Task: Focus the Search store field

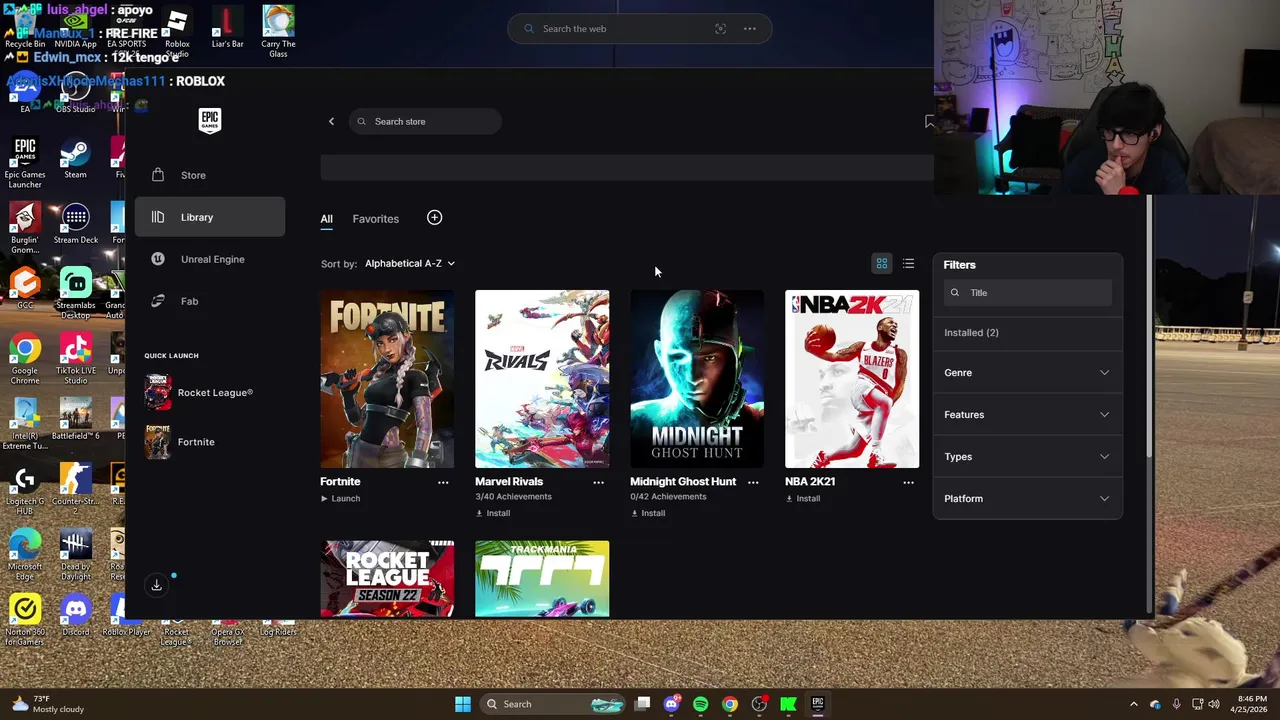Action: tap(425, 121)
